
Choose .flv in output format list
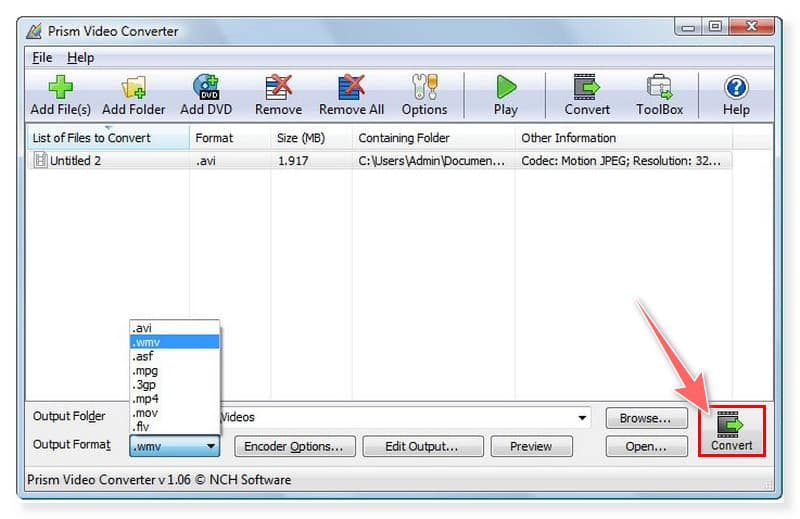[175, 426]
